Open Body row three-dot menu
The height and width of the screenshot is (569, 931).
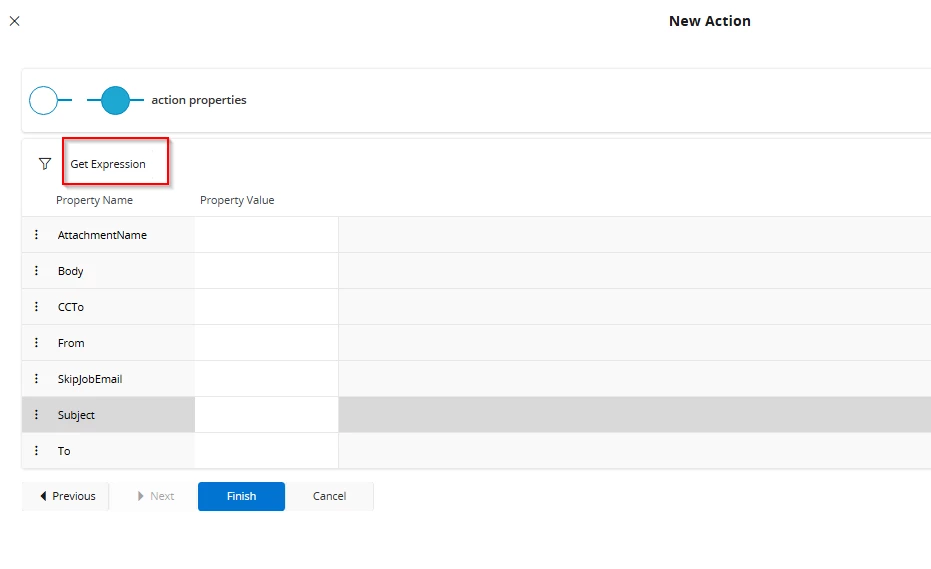coord(37,271)
